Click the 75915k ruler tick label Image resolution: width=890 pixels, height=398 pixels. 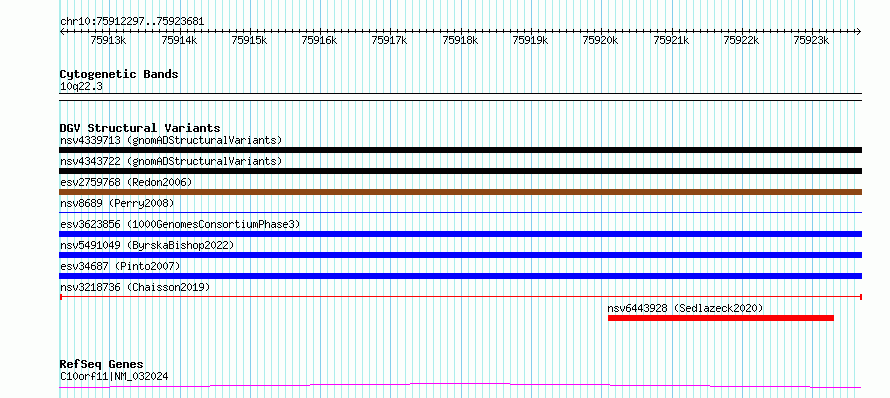pyautogui.click(x=249, y=40)
